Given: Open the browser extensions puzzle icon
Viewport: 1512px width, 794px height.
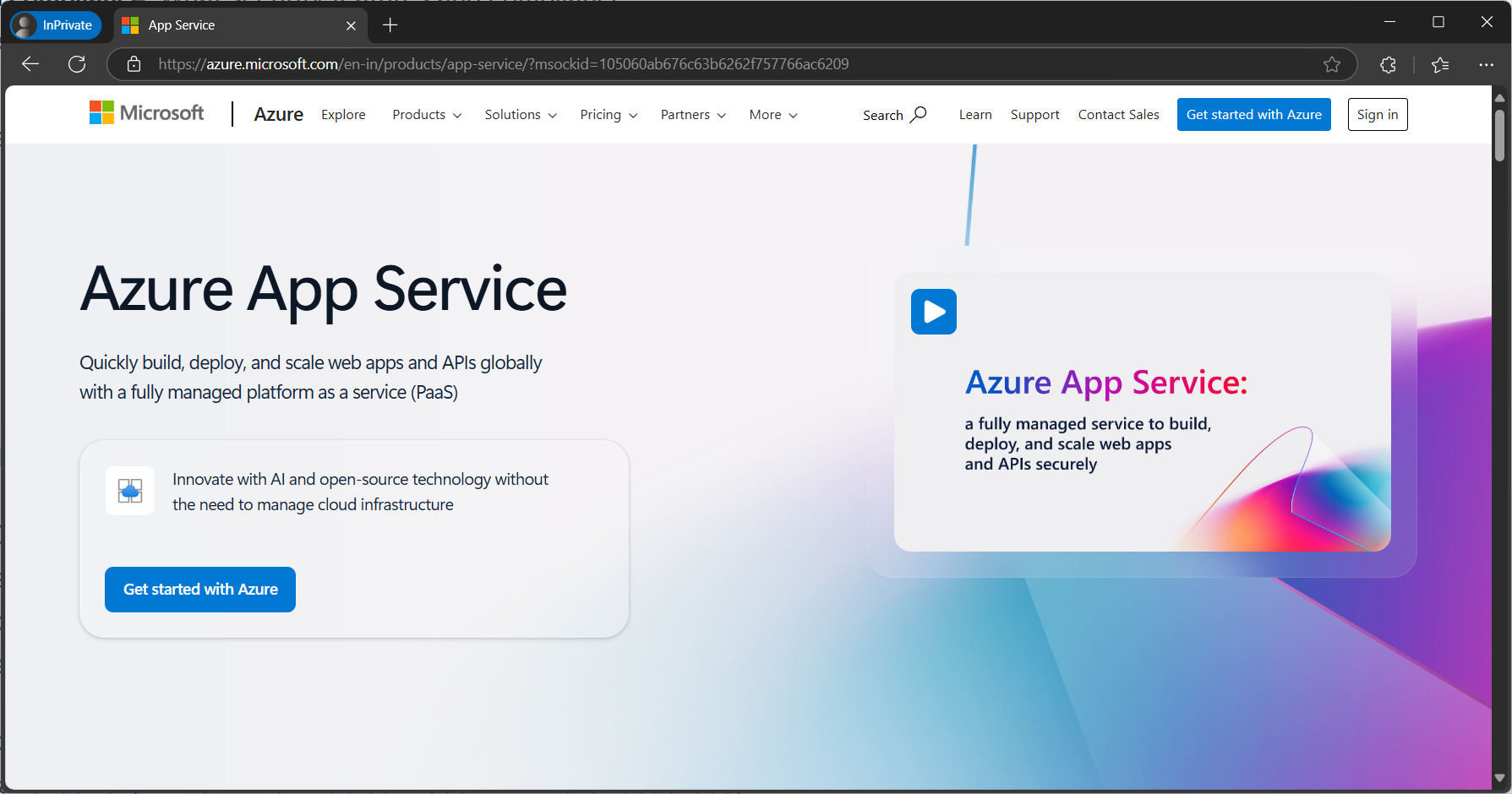Looking at the screenshot, I should point(1388,64).
